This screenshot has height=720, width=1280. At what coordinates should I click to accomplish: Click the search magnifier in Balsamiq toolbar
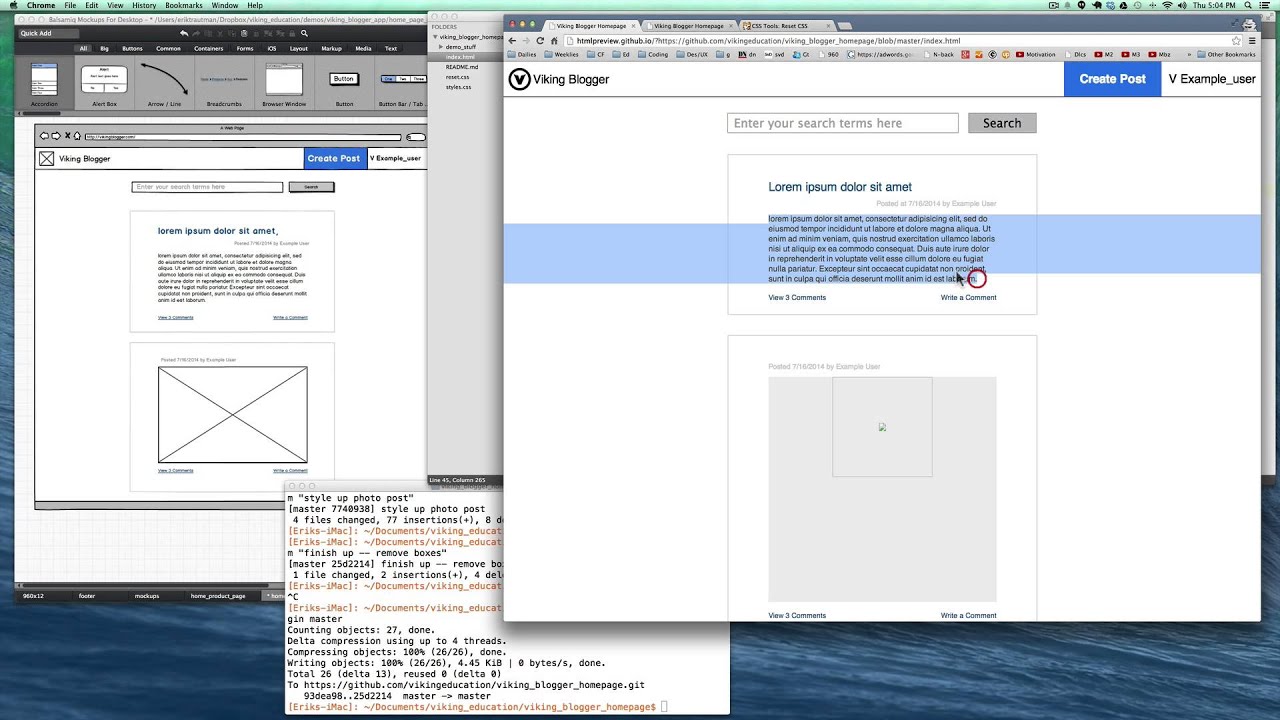coord(305,33)
